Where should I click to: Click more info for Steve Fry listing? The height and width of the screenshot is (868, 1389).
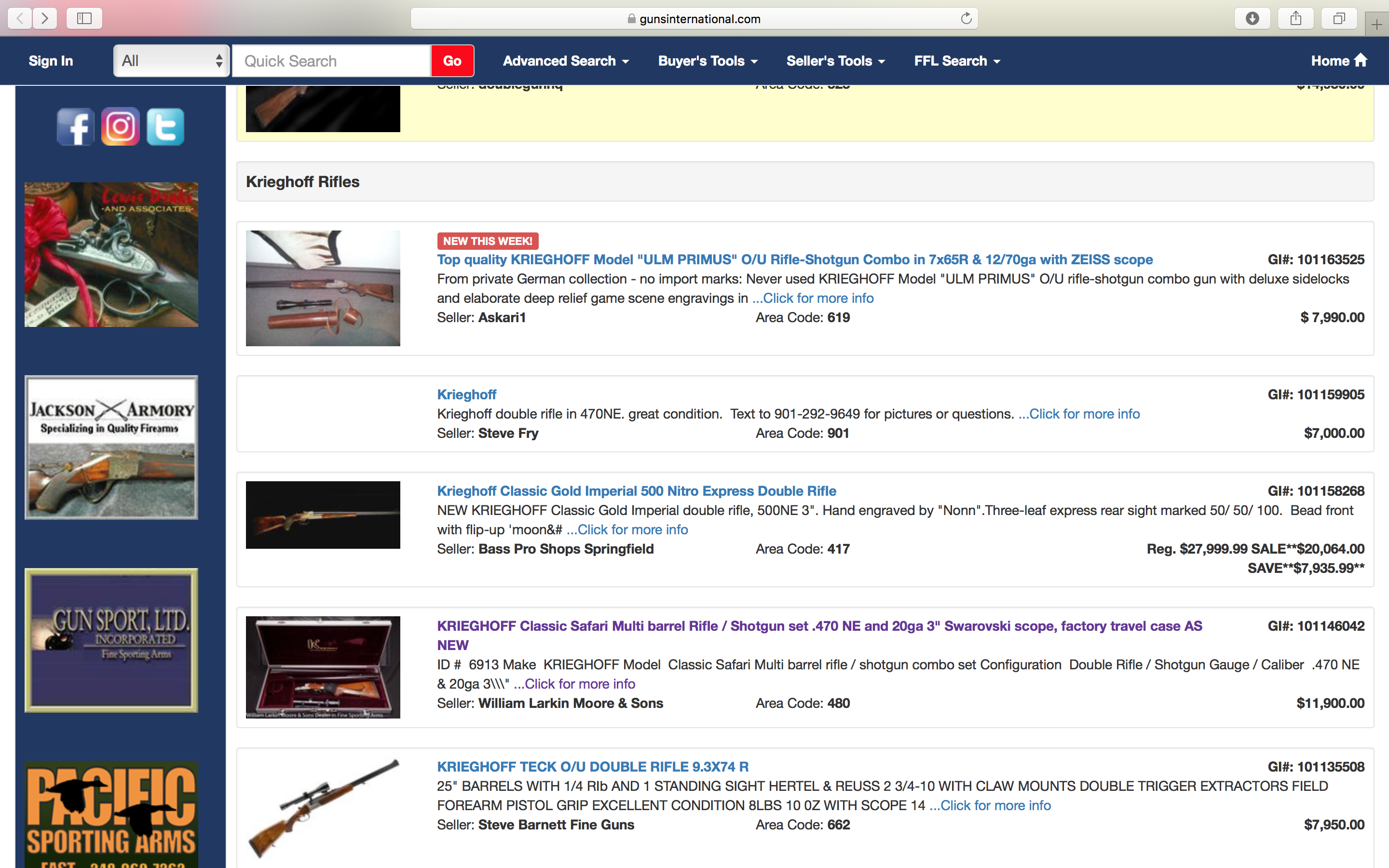coord(1079,414)
